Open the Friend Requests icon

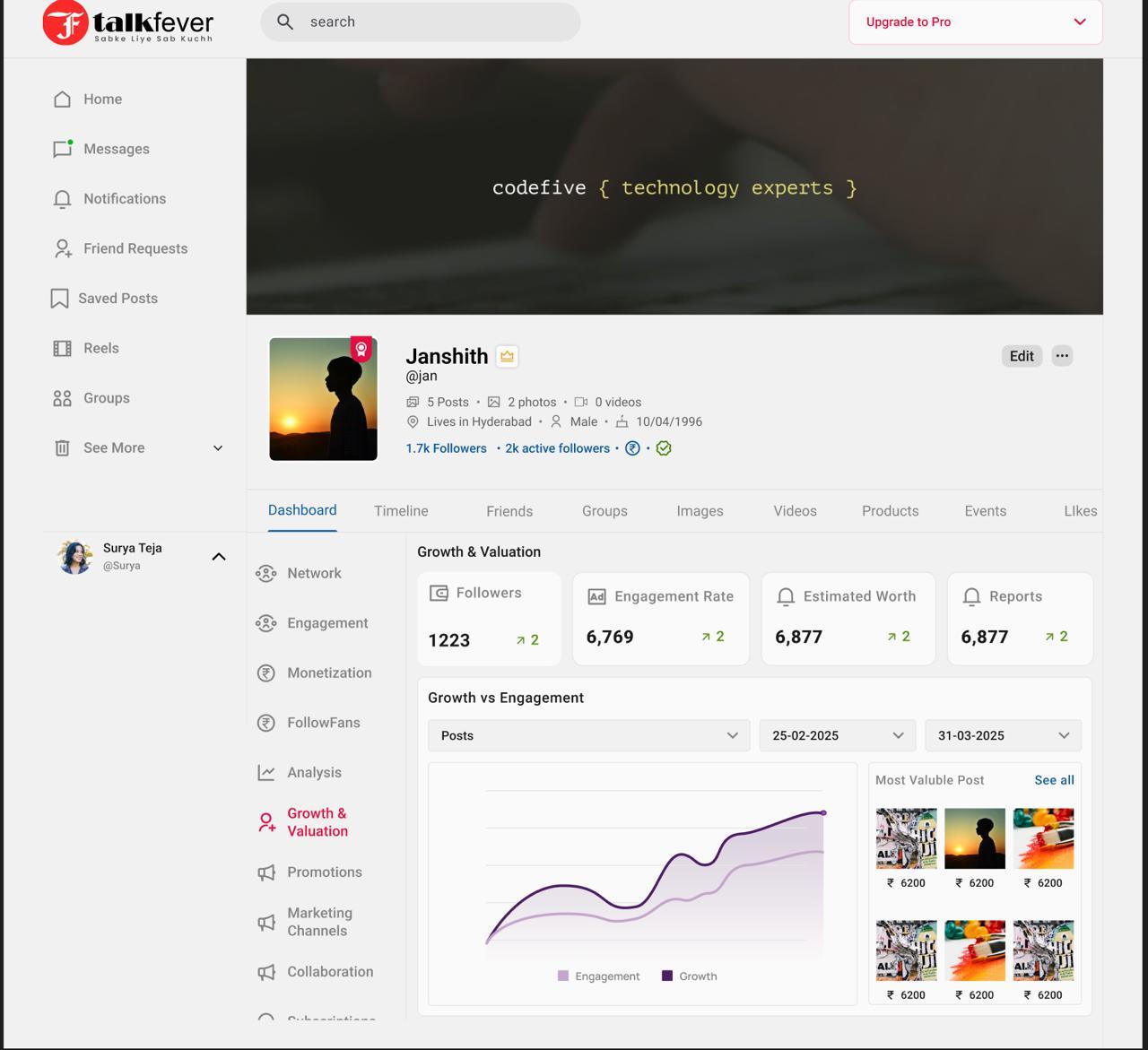tap(62, 248)
